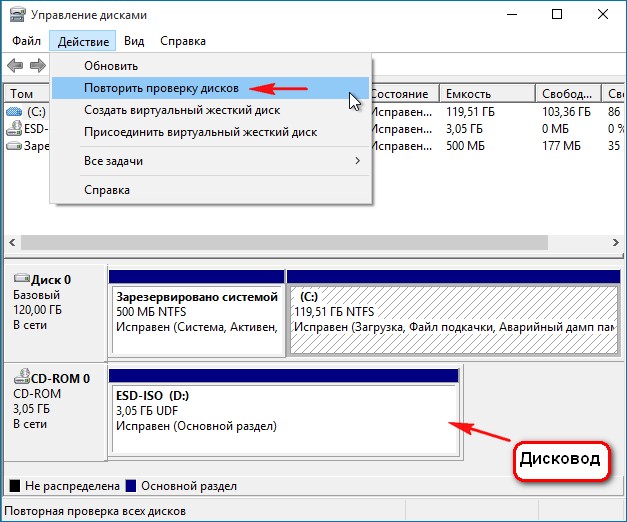Open the Вид menu
627x522 pixels.
pyautogui.click(x=134, y=41)
